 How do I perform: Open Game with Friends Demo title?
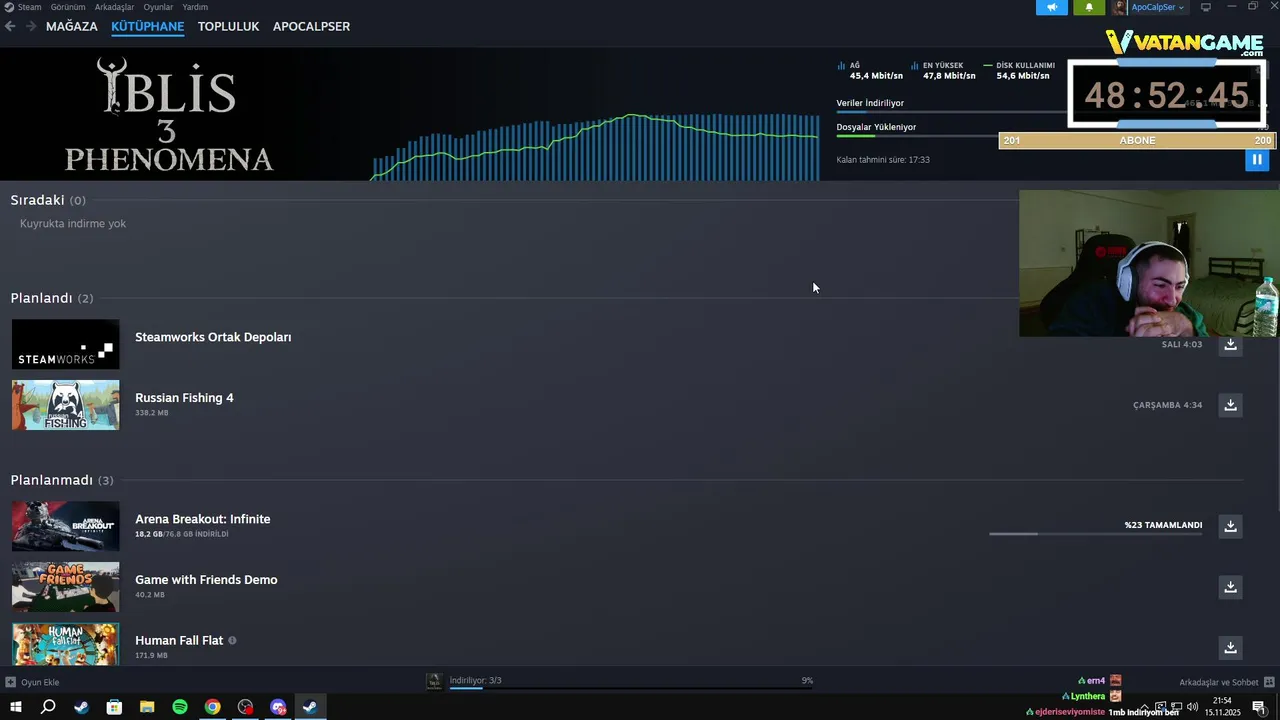[x=206, y=580]
